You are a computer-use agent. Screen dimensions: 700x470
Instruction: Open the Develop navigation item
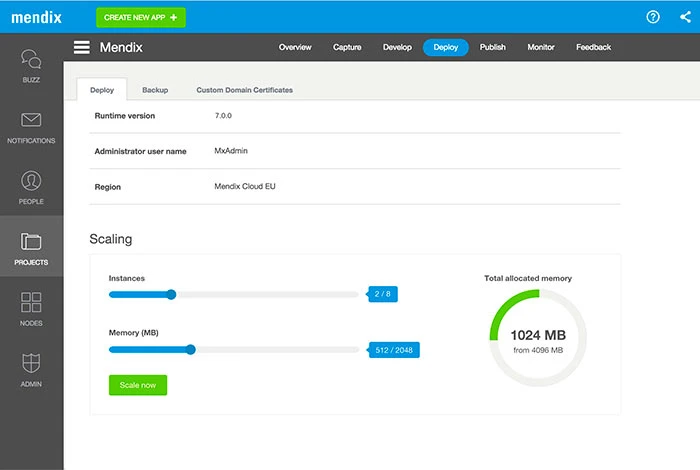(397, 47)
